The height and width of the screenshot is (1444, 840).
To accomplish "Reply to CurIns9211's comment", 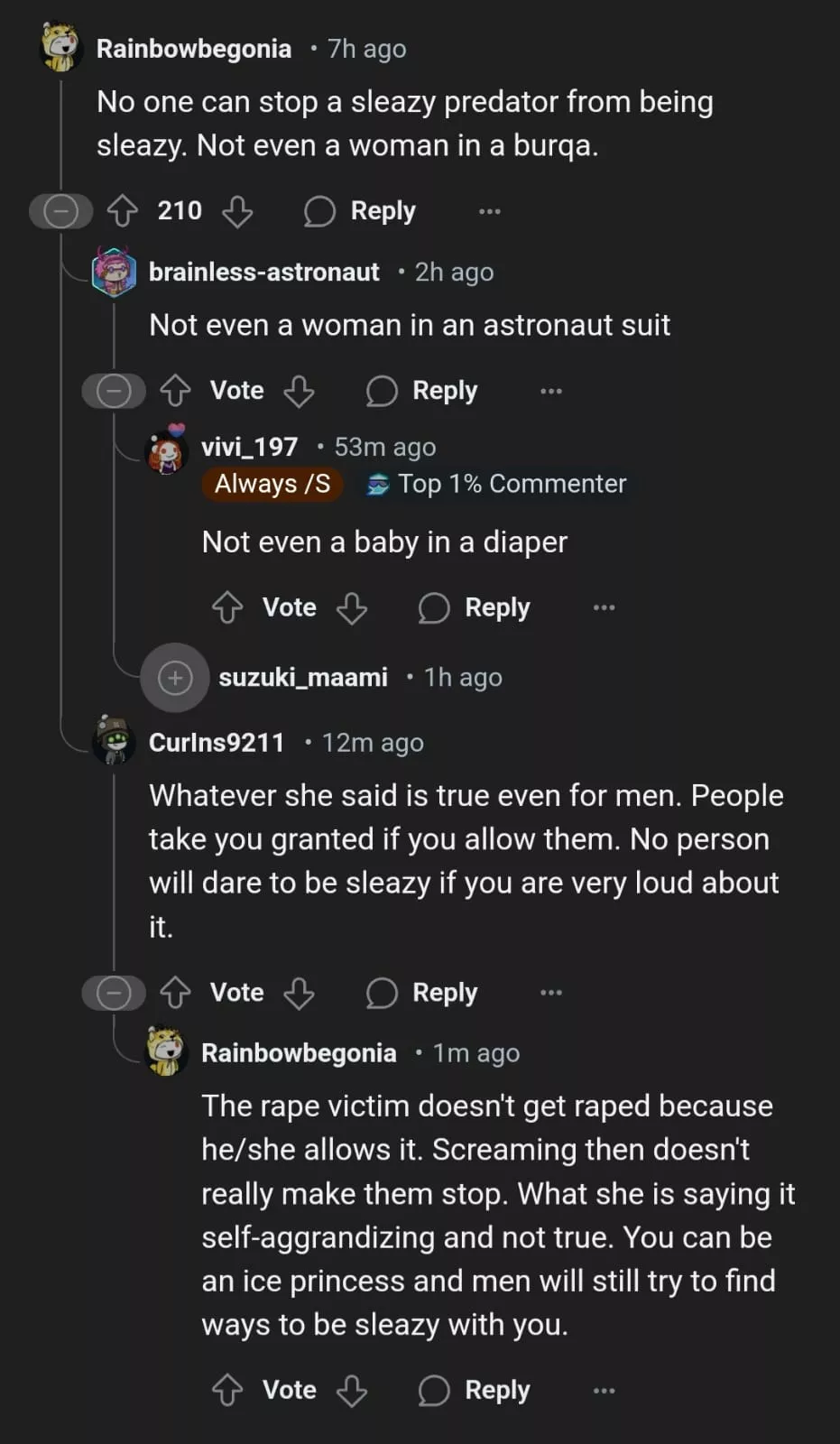I will coord(422,993).
